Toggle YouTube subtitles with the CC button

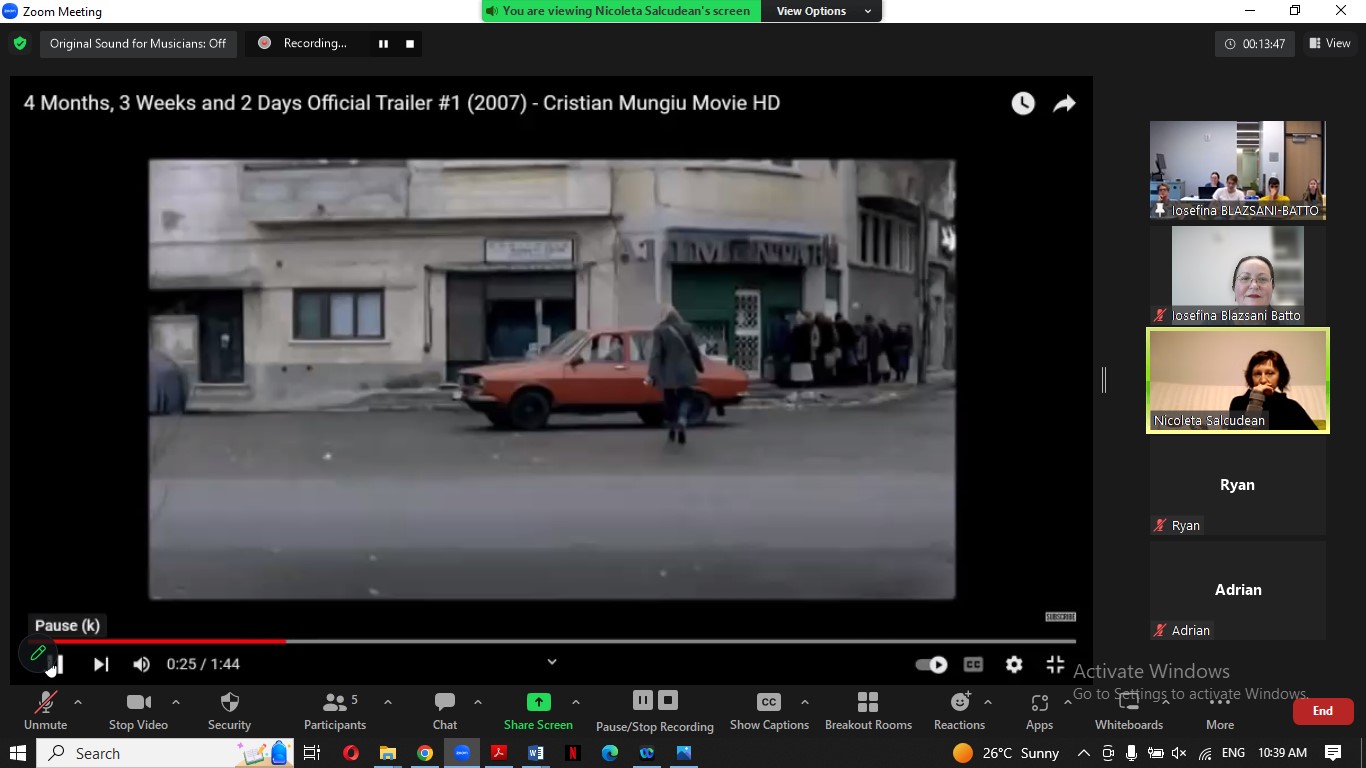973,664
